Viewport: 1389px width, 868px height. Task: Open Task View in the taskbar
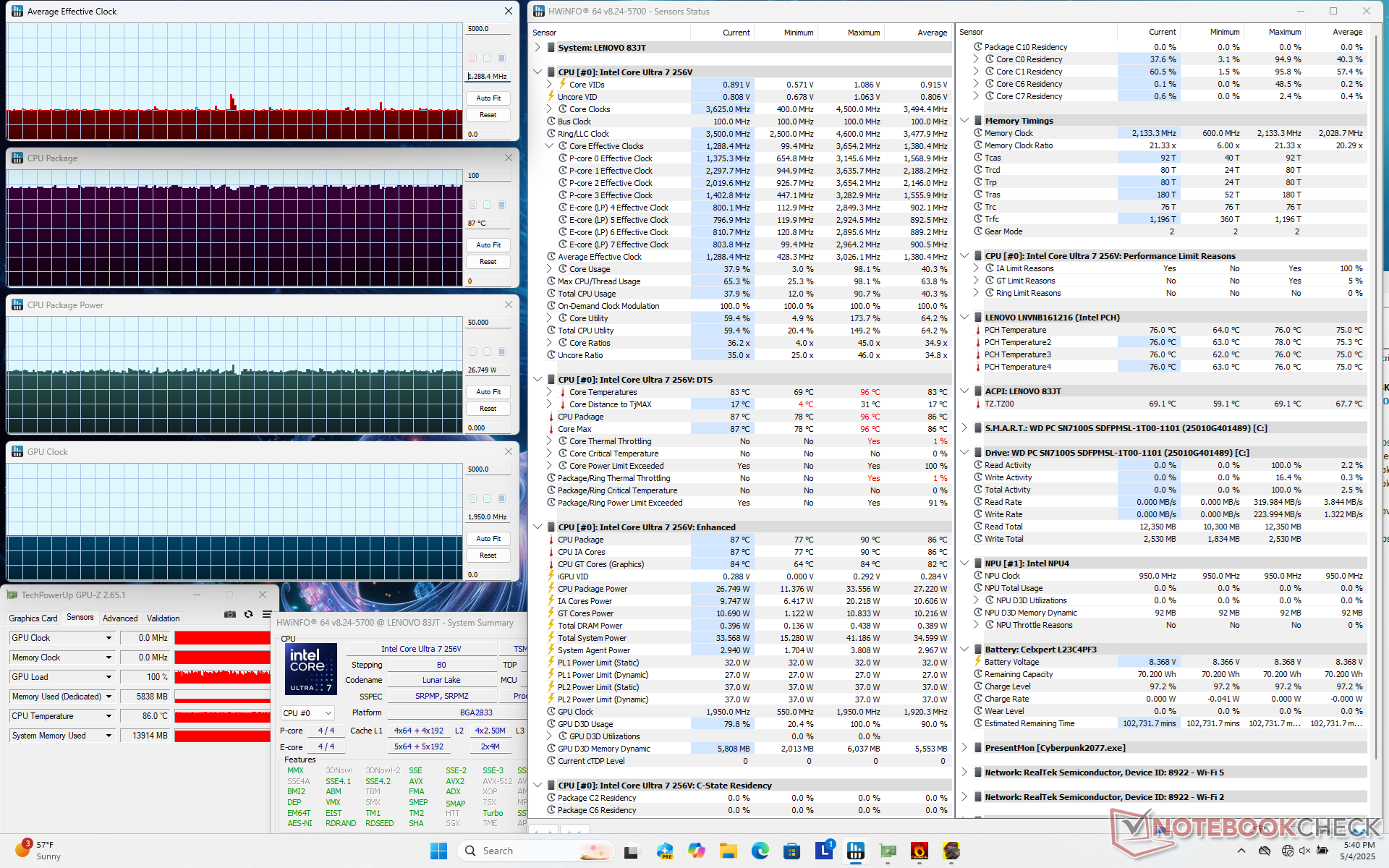pos(631,851)
